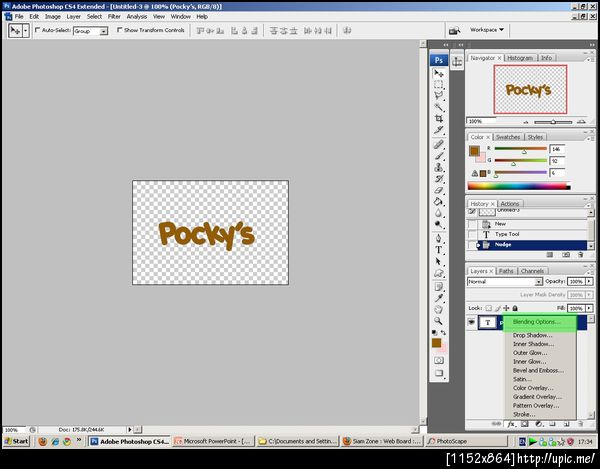600x469 pixels.
Task: Select the Horizontal Type tool in toolbox
Action: [439, 250]
